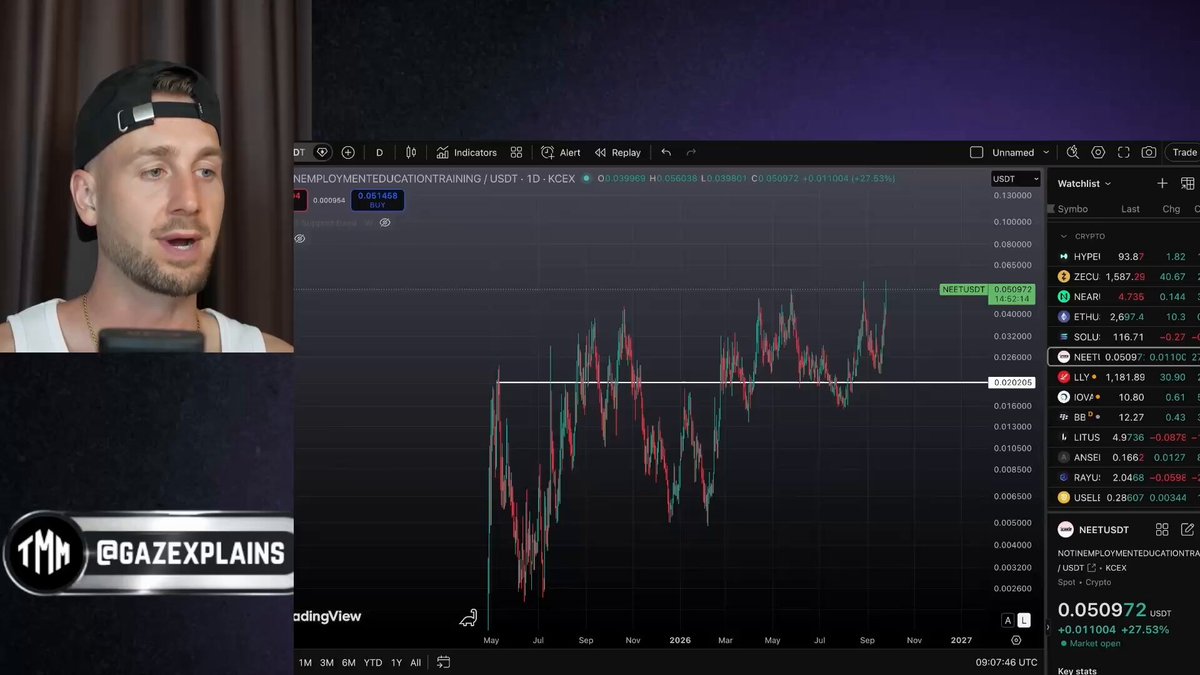Select the 1Y time range
The image size is (1200, 675).
[396, 662]
